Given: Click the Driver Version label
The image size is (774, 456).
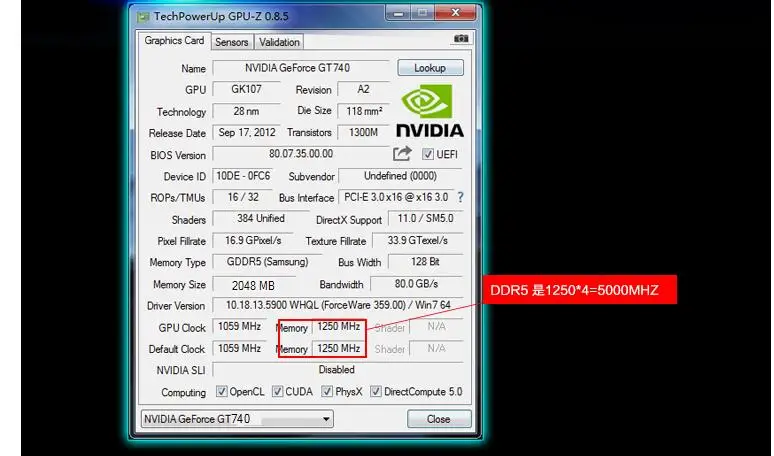Looking at the screenshot, I should [x=176, y=306].
